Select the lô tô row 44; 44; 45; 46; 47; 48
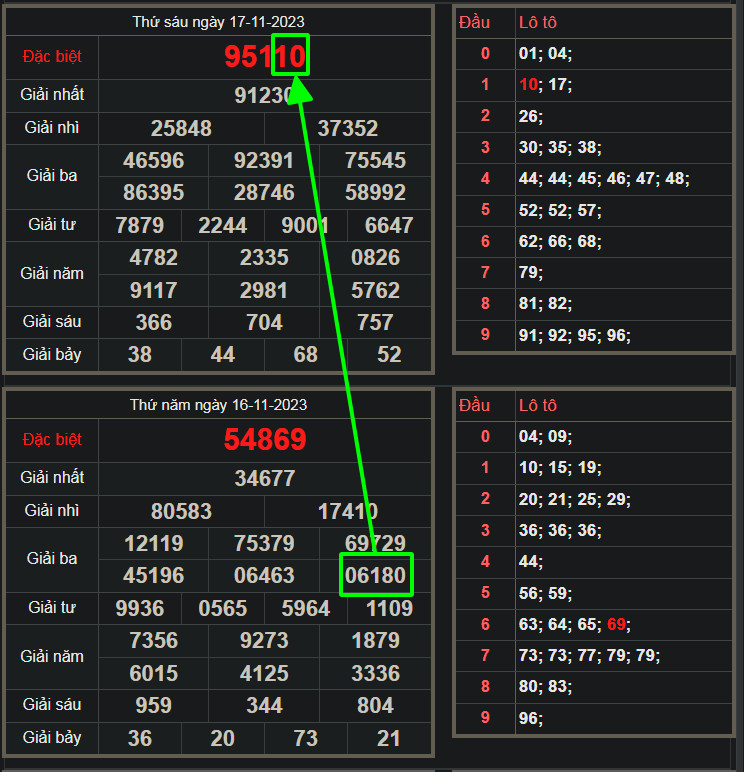Screen dimensions: 744x772 point(604,179)
